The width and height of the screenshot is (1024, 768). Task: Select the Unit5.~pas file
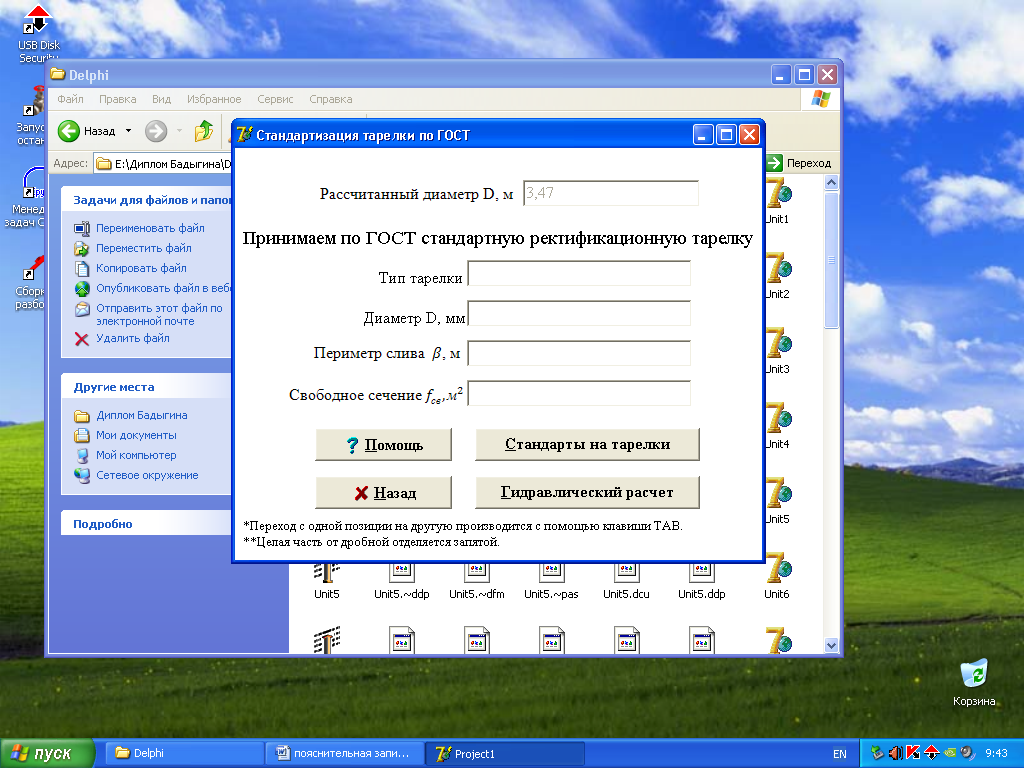(551, 580)
